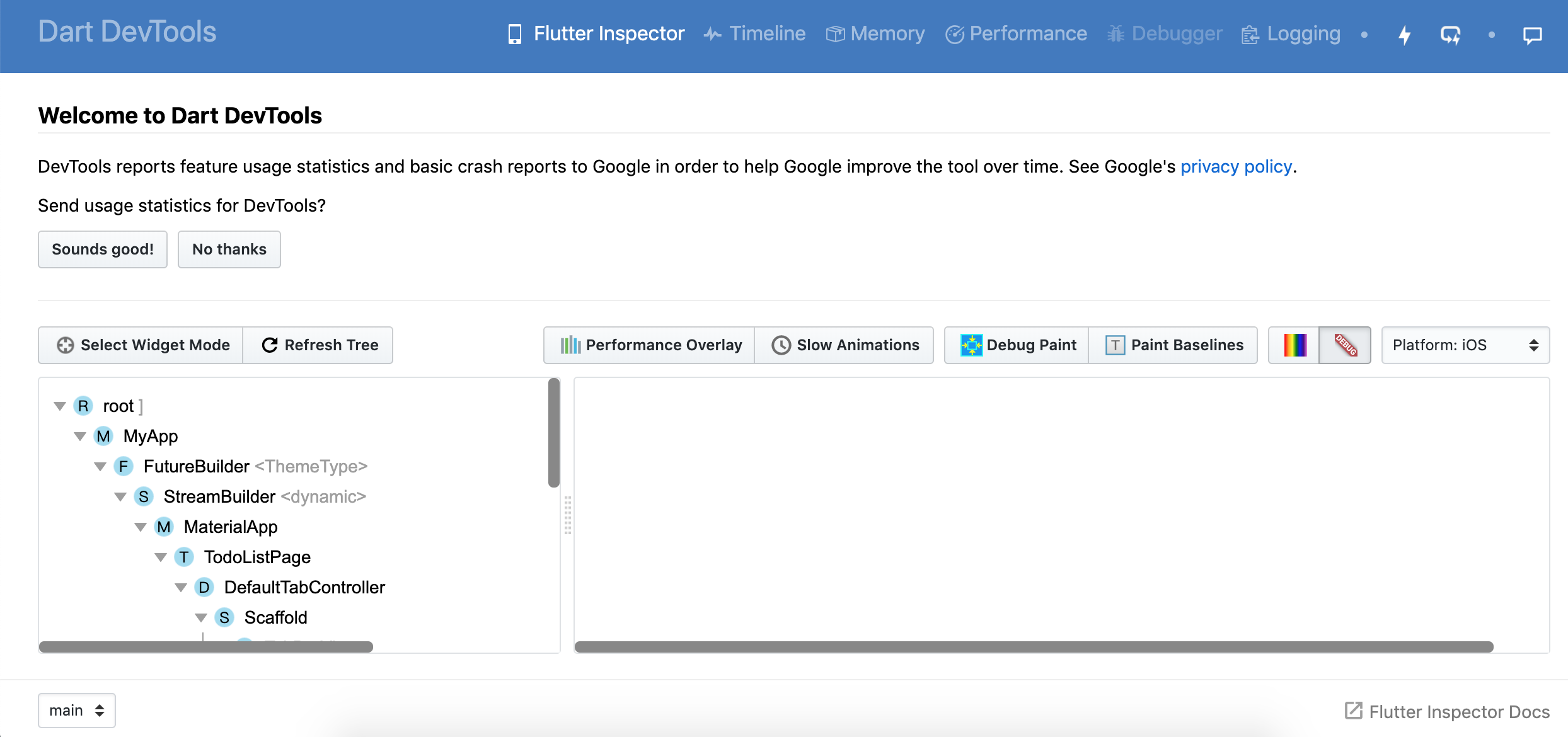Open the Platform: iOS dropdown
Image resolution: width=1568 pixels, height=737 pixels.
(1465, 345)
